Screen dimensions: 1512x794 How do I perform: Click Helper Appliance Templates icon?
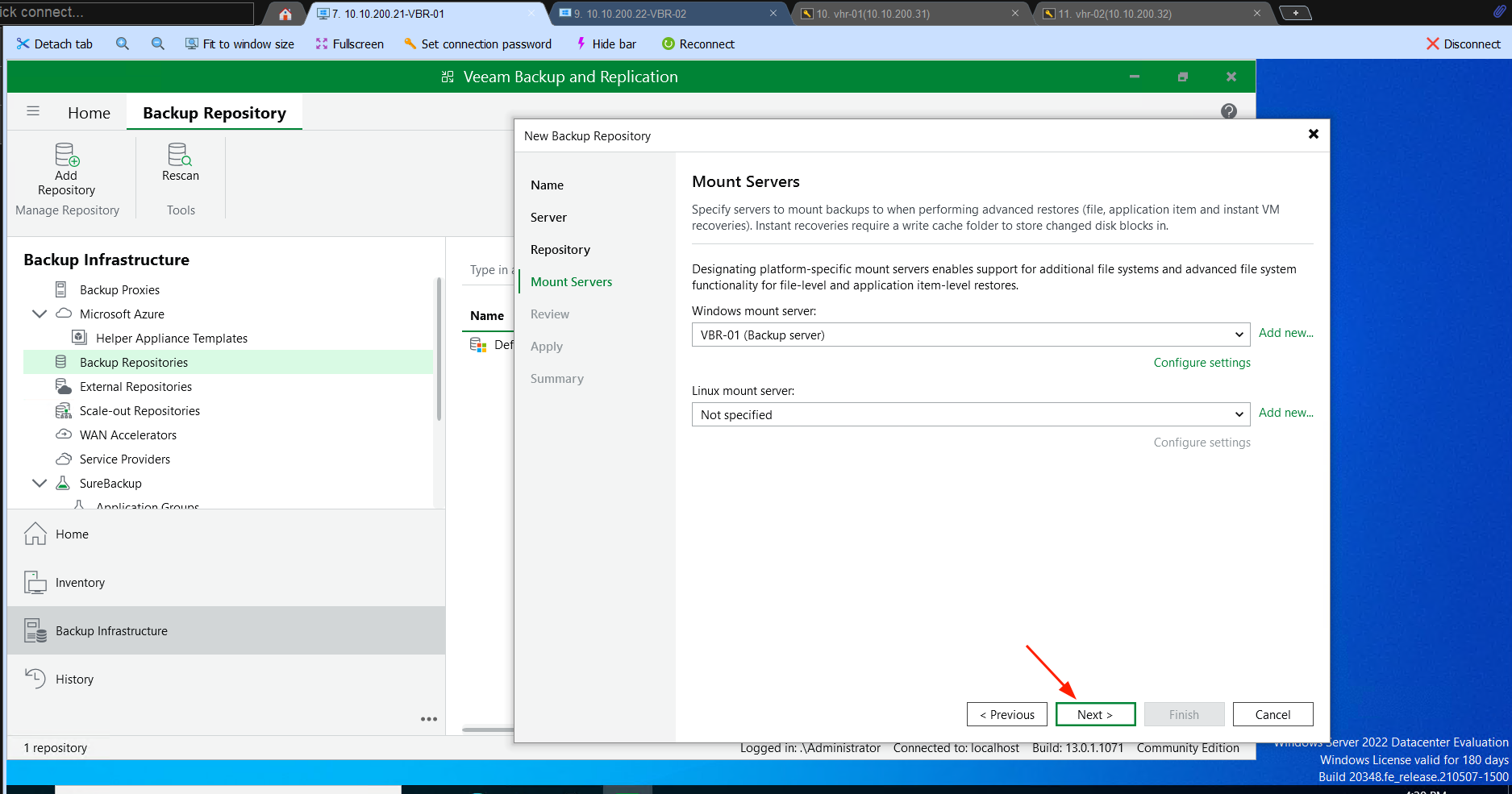click(x=79, y=338)
